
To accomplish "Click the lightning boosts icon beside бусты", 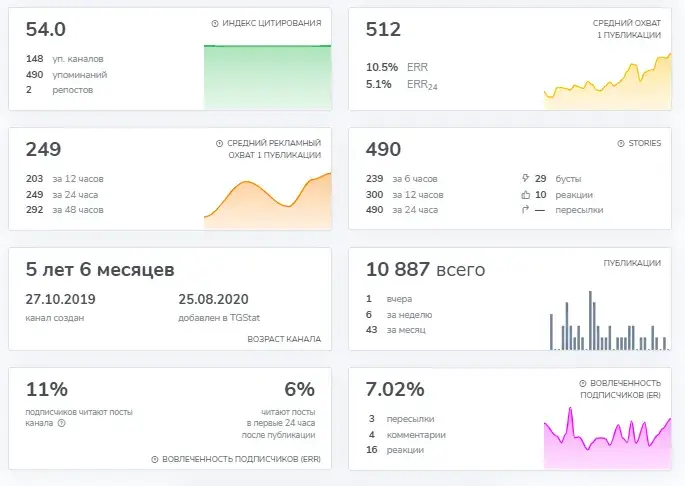I will (x=526, y=178).
